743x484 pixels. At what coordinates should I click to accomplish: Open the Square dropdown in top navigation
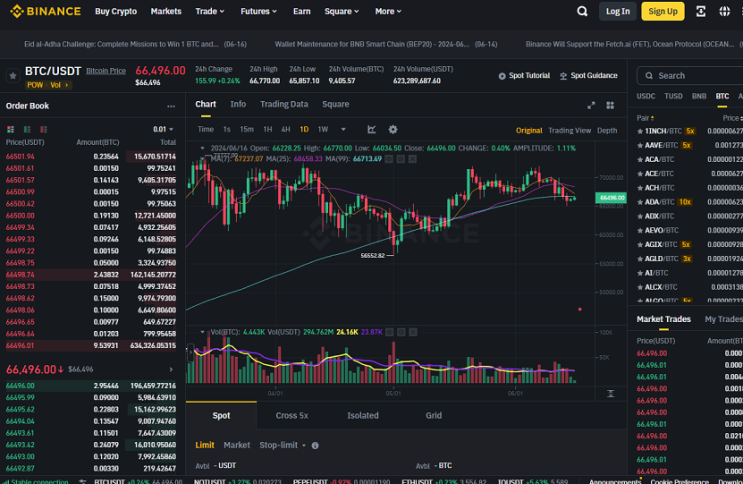[x=342, y=11]
